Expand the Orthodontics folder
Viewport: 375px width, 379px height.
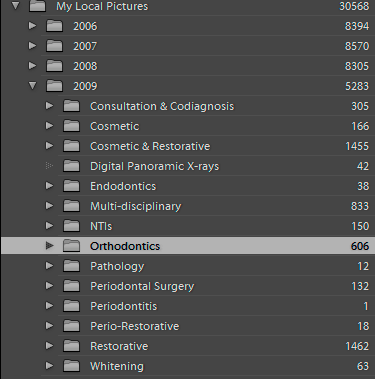49,246
